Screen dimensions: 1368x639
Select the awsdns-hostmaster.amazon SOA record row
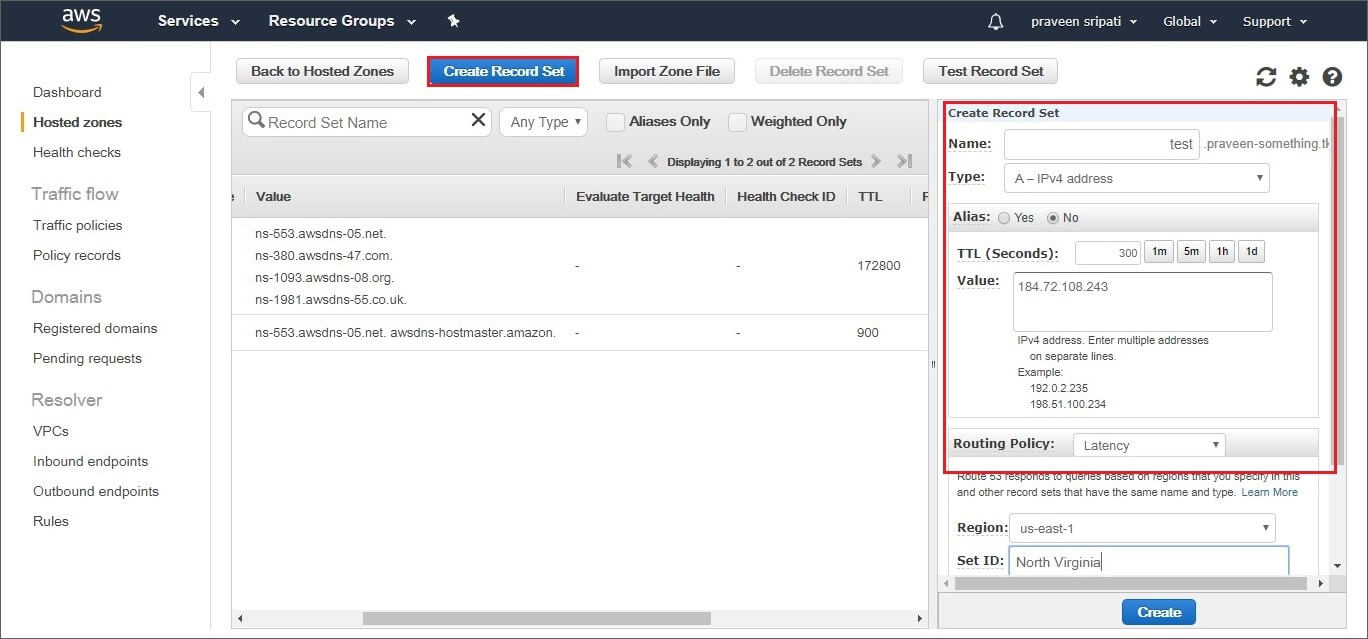(580, 332)
